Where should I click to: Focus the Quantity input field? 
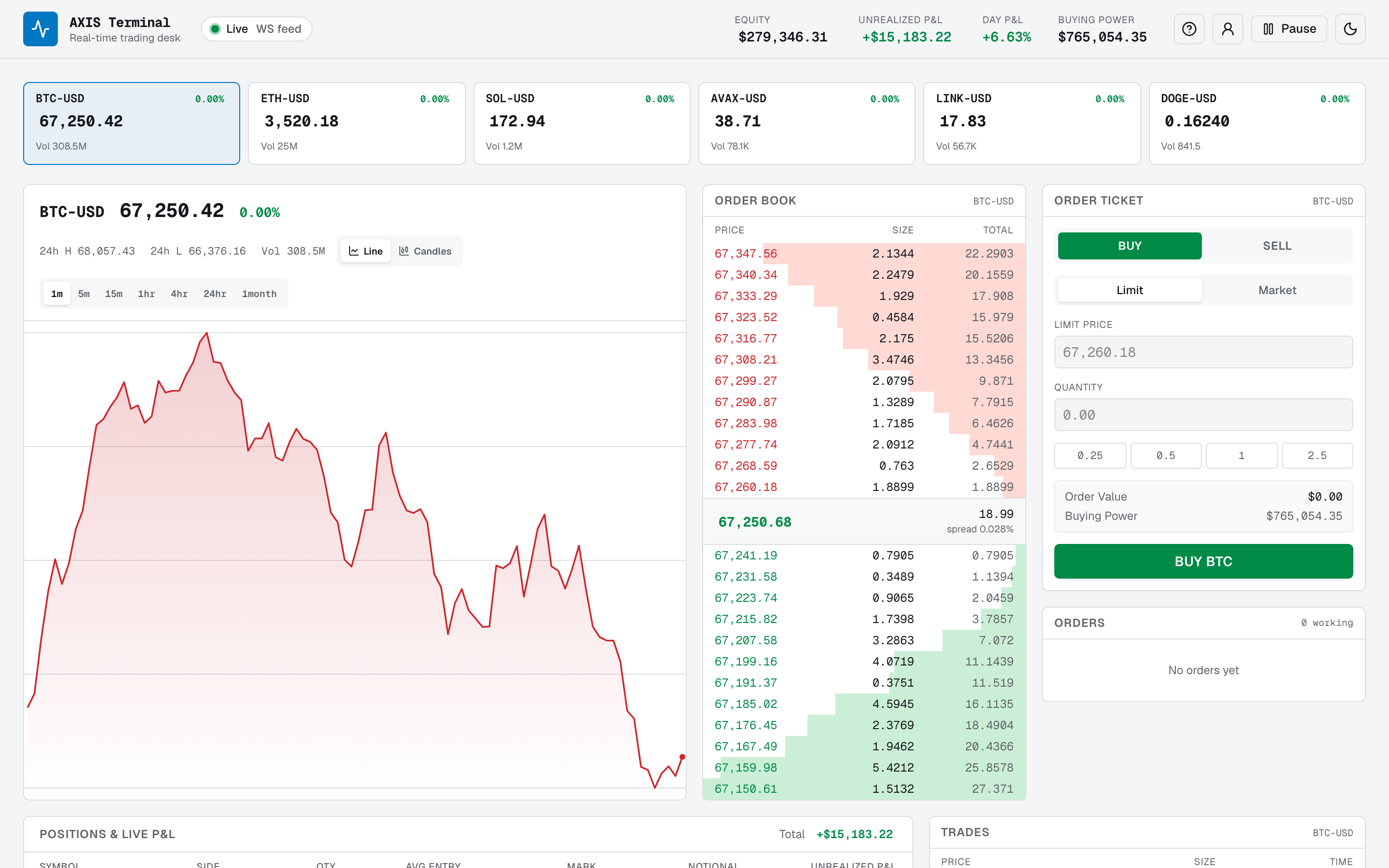1203,415
